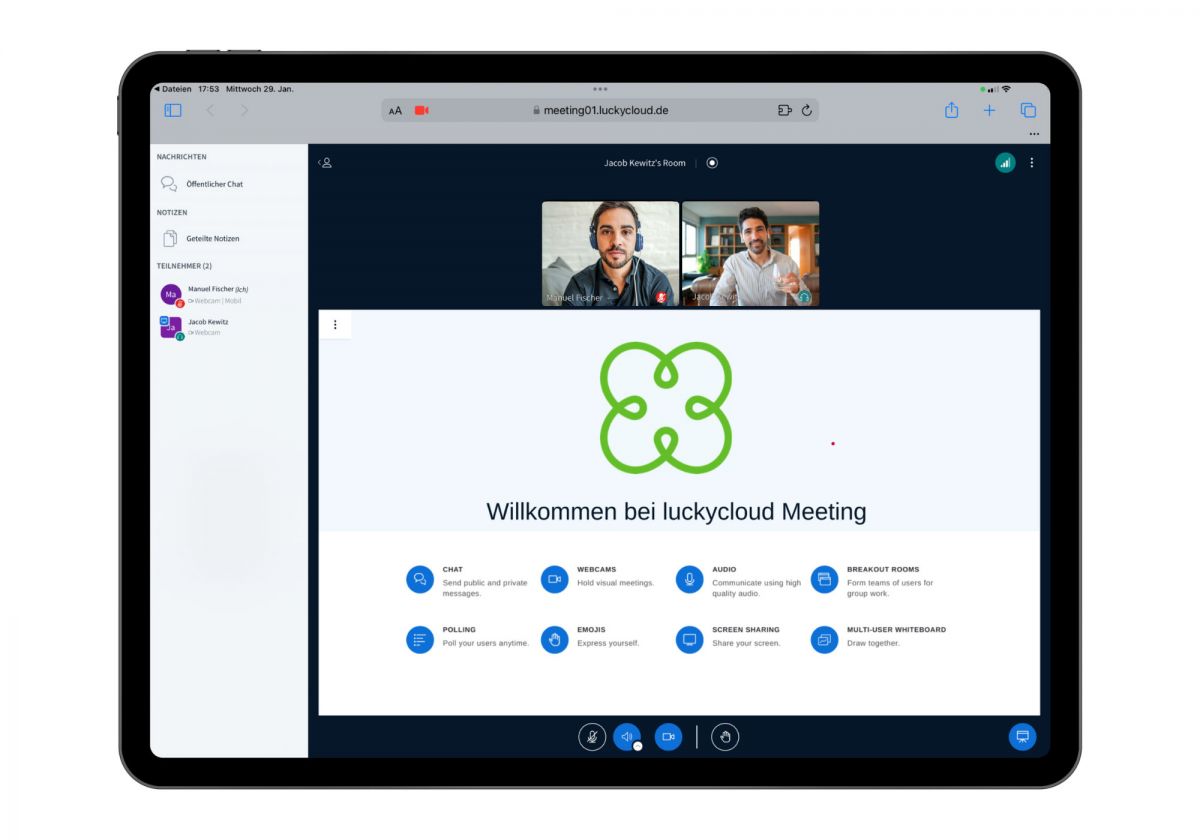Open the Safari share sheet

point(951,110)
